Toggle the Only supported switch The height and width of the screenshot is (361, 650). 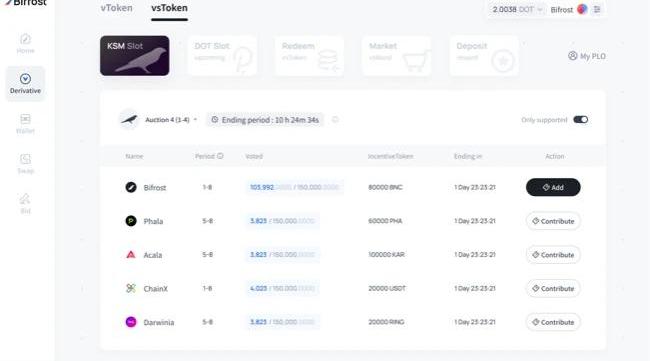click(x=580, y=120)
